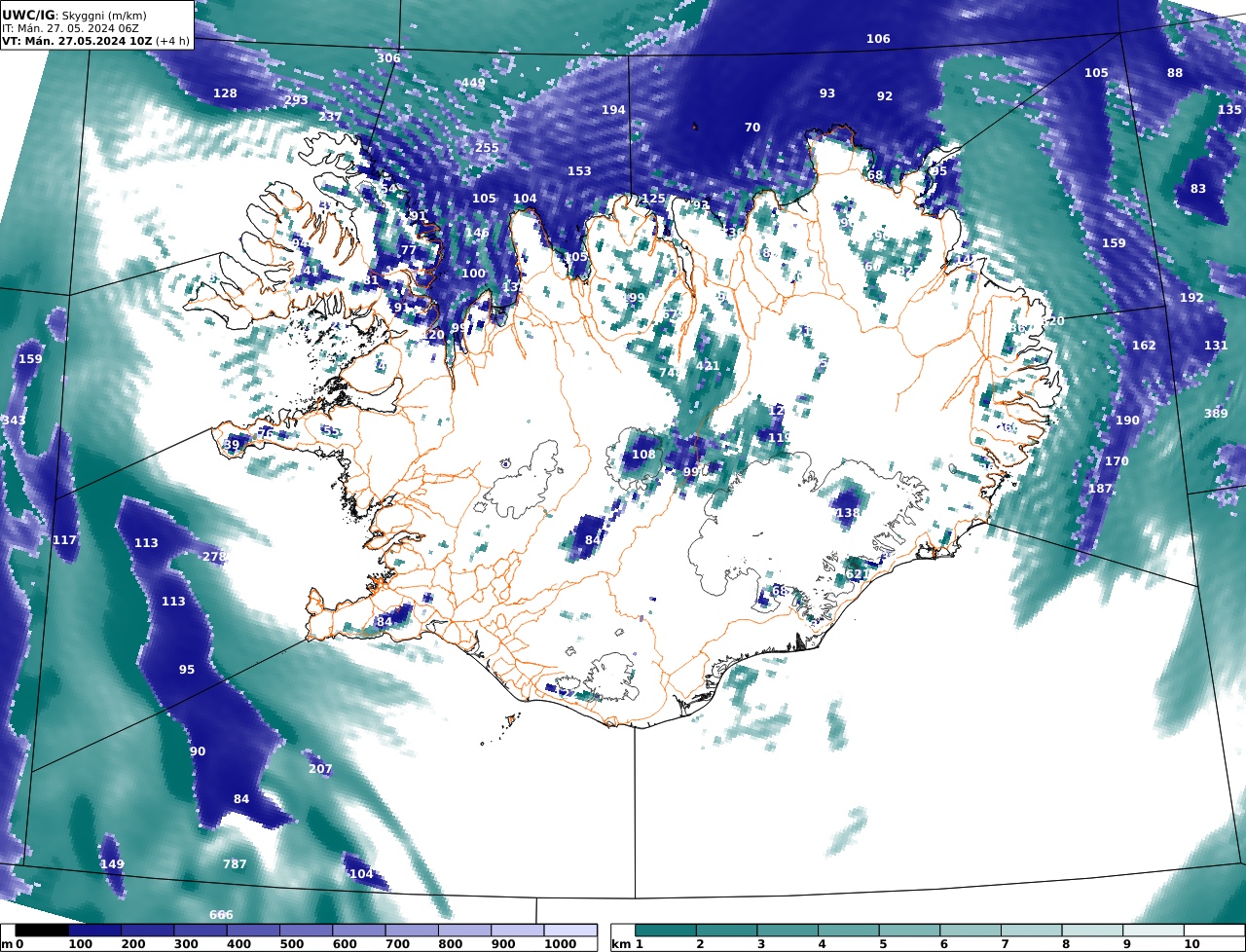The height and width of the screenshot is (952, 1246).
Task: Click the visibility value 146
Action: pyautogui.click(x=477, y=234)
